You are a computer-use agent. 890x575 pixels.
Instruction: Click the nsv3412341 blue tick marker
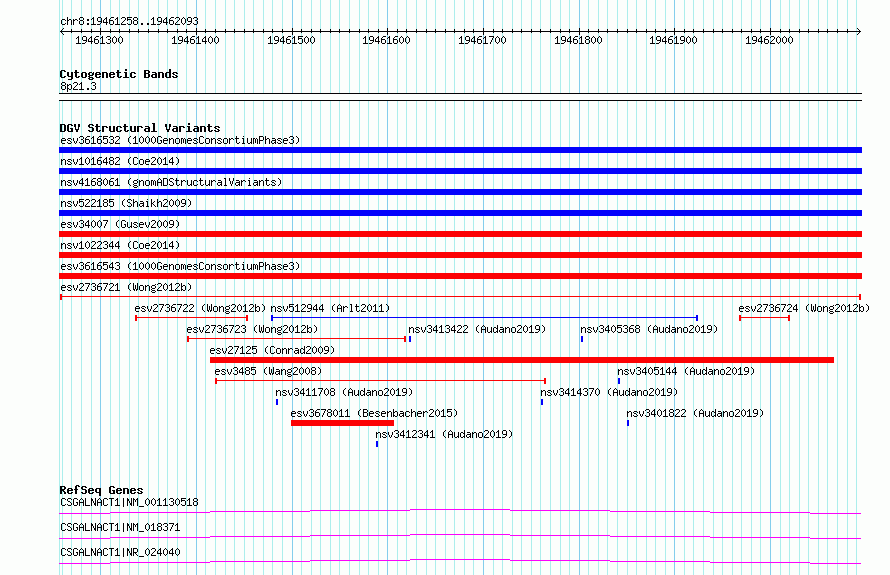[x=377, y=444]
